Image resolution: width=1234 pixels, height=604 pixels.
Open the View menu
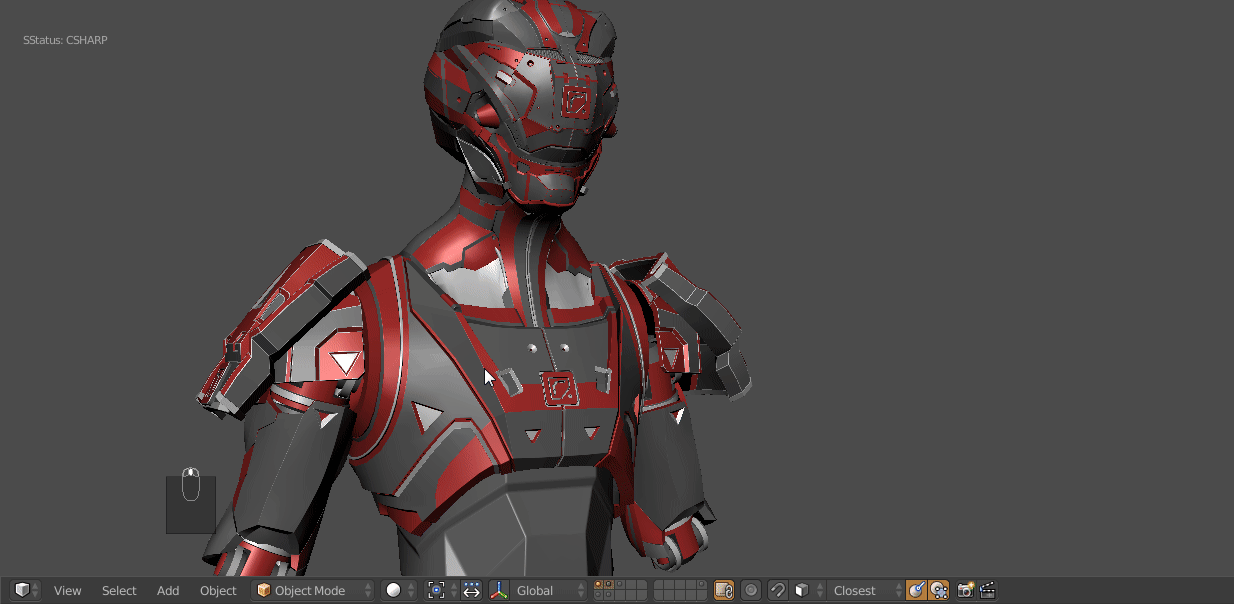pyautogui.click(x=67, y=590)
